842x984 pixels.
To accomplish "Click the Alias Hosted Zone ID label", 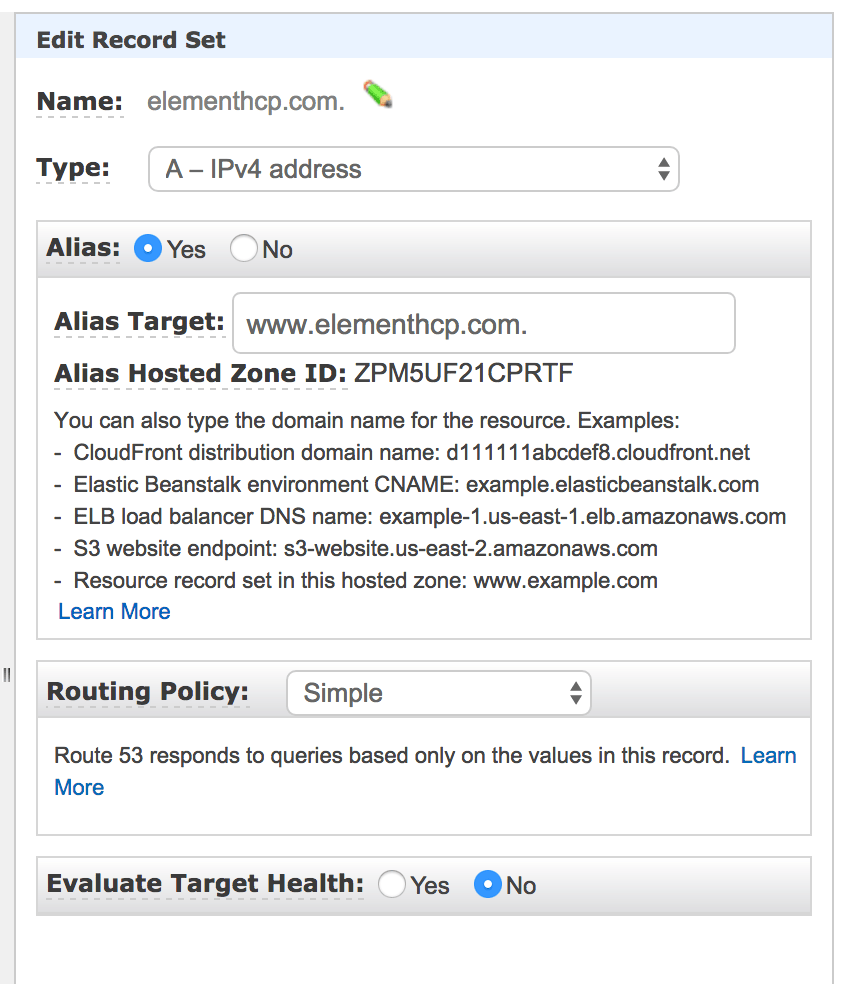I will [198, 373].
